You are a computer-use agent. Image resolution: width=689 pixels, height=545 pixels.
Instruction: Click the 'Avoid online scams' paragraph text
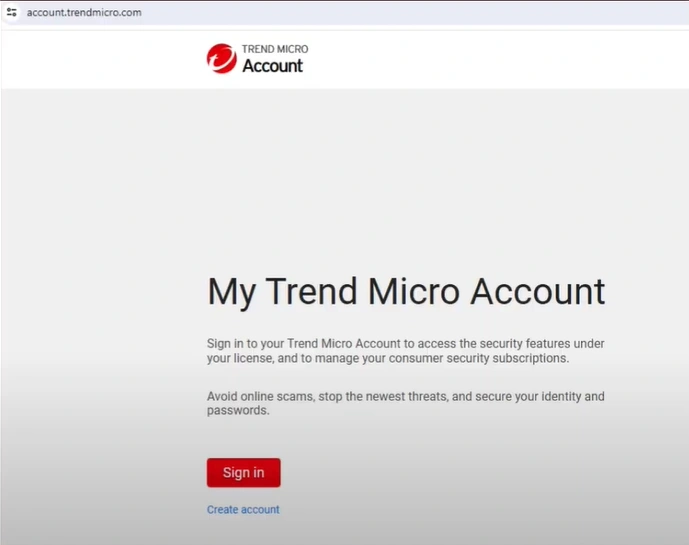(x=406, y=403)
